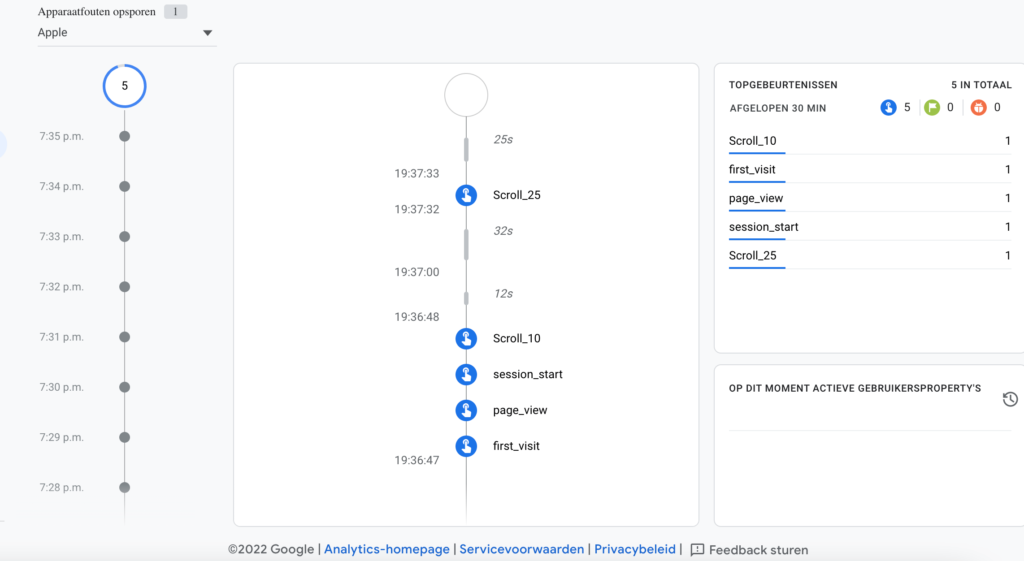This screenshot has height=561, width=1024.
Task: Click the first_visit label in timeline
Action: [516, 446]
